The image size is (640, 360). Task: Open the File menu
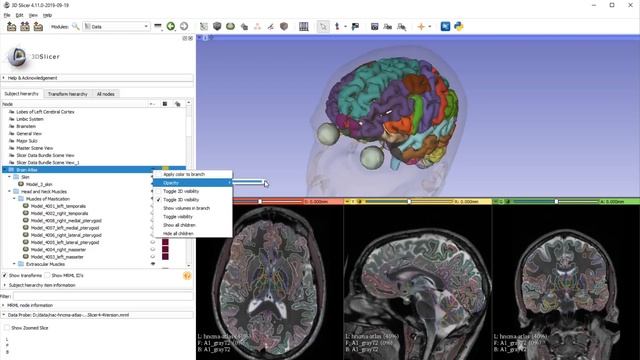(7, 15)
